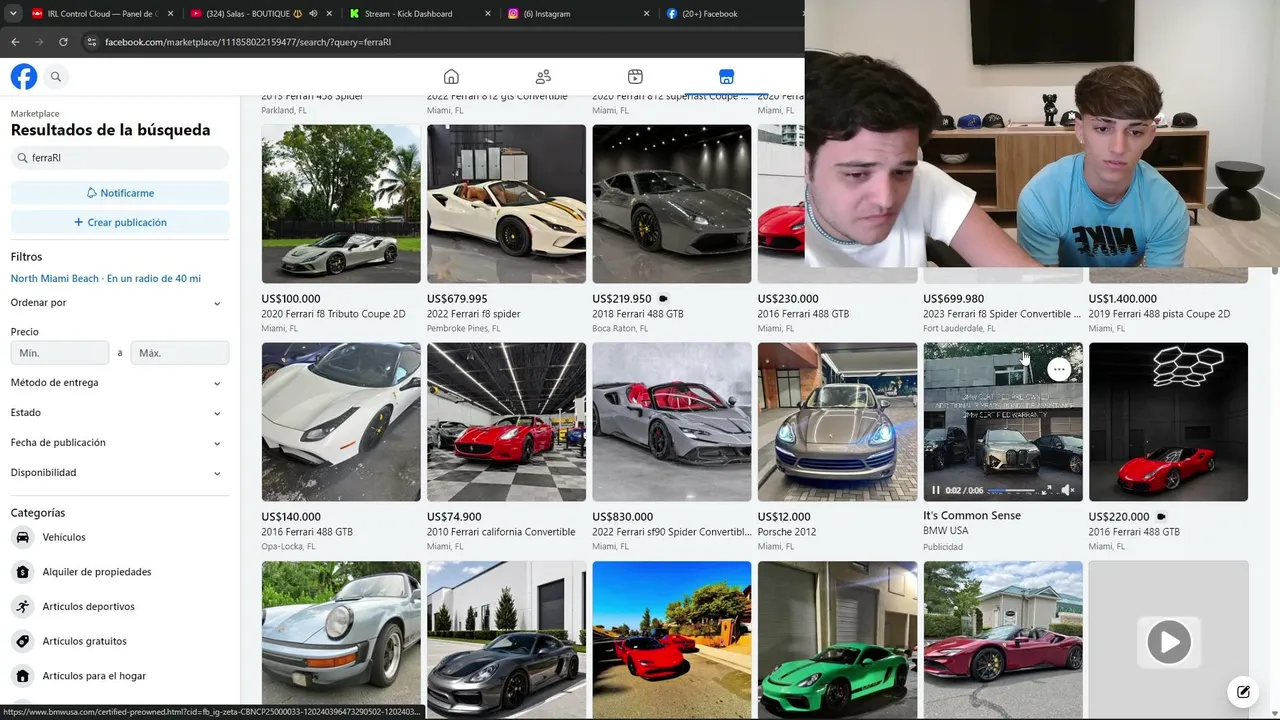
Task: Open Artículos deportivos category icon
Action: point(22,606)
